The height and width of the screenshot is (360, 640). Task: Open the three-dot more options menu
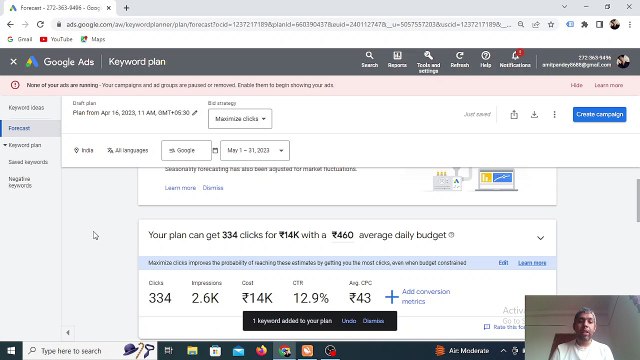coord(554,115)
